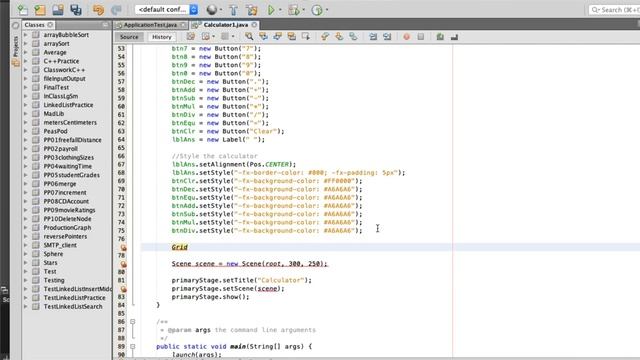This screenshot has height=360, width=640.
Task: Close the ApplicationTest.java tab
Action: tap(183, 25)
